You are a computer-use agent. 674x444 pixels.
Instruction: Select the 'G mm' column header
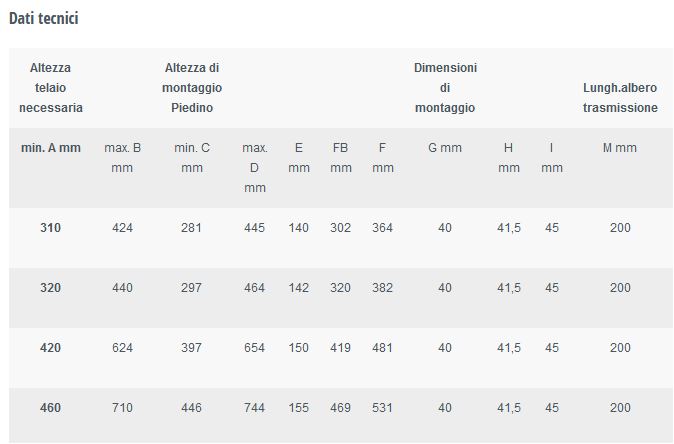445,148
